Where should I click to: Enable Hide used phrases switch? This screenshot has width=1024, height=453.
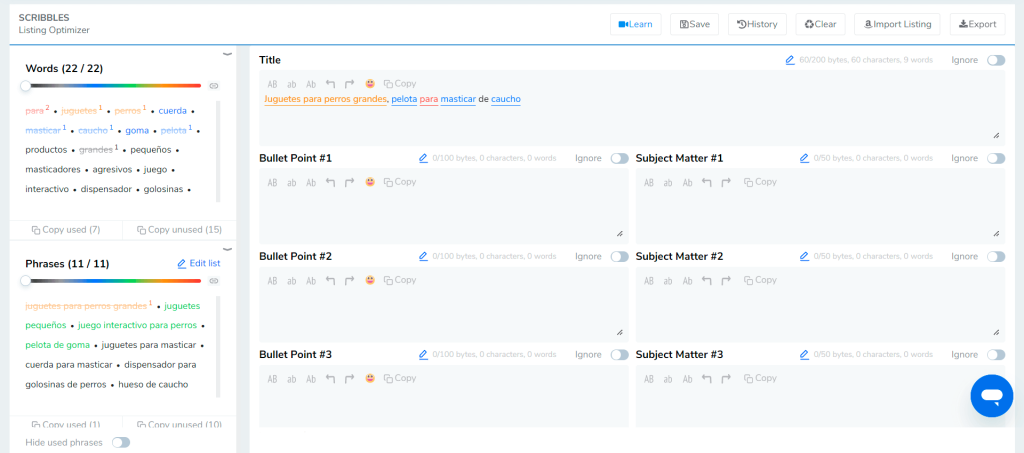[121, 443]
